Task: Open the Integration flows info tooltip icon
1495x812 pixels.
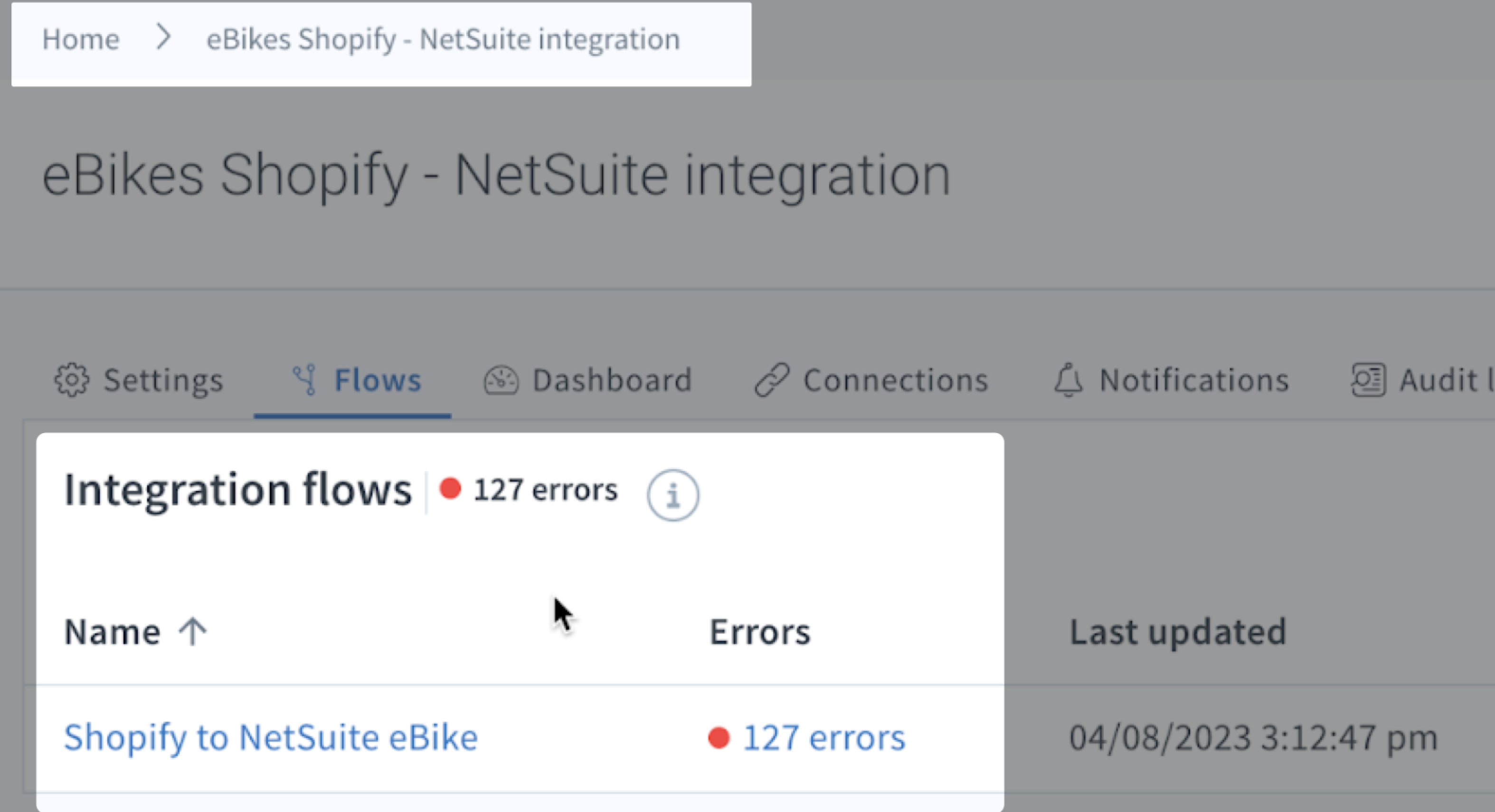Action: pos(672,495)
